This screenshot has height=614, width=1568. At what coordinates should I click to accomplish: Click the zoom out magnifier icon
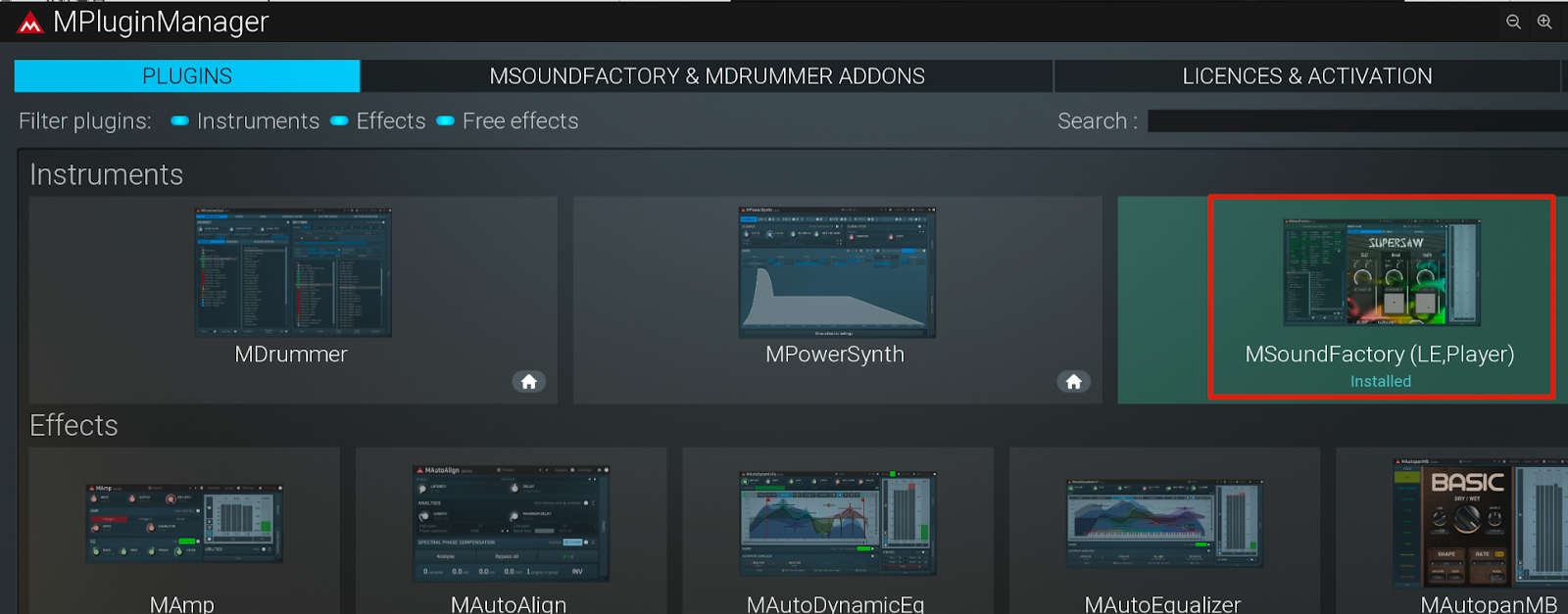1513,22
